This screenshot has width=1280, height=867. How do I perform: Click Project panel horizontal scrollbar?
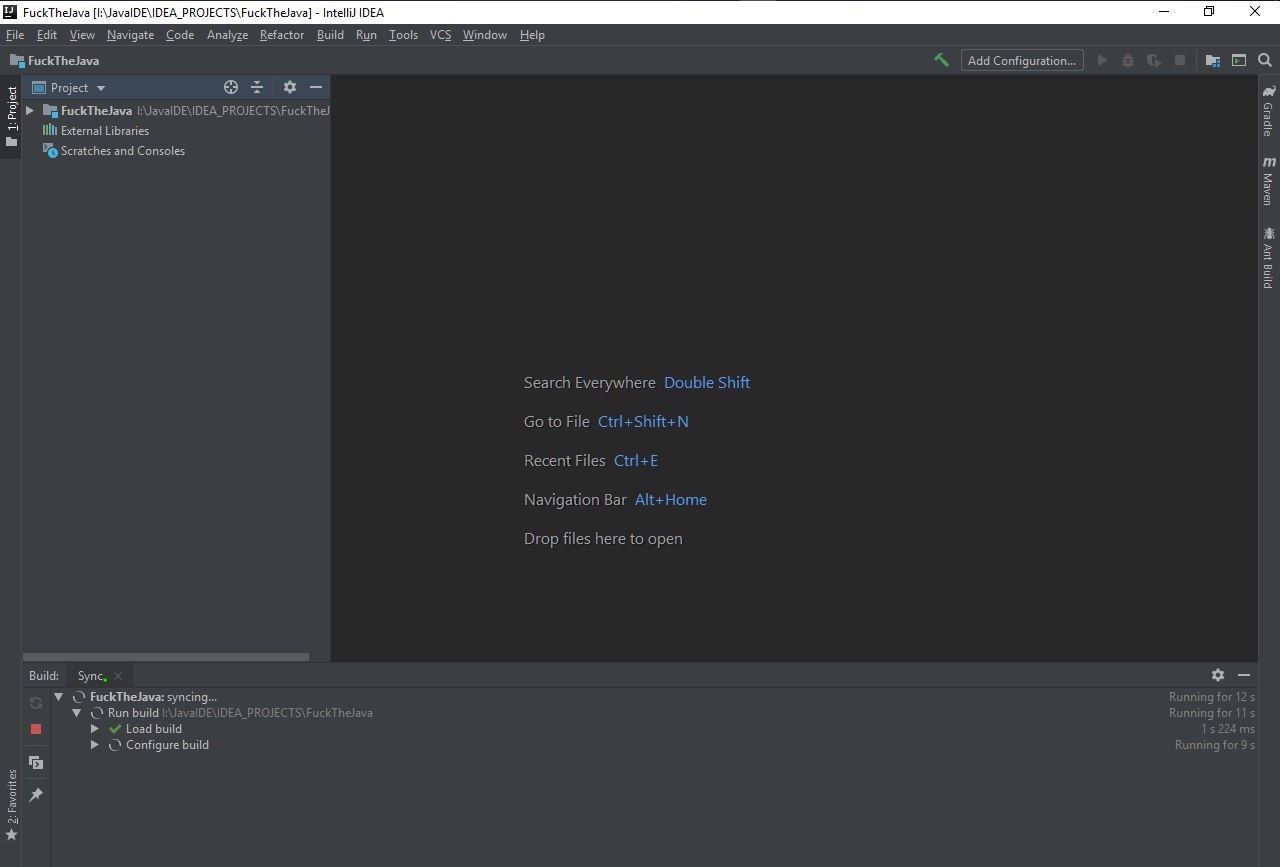(167, 657)
